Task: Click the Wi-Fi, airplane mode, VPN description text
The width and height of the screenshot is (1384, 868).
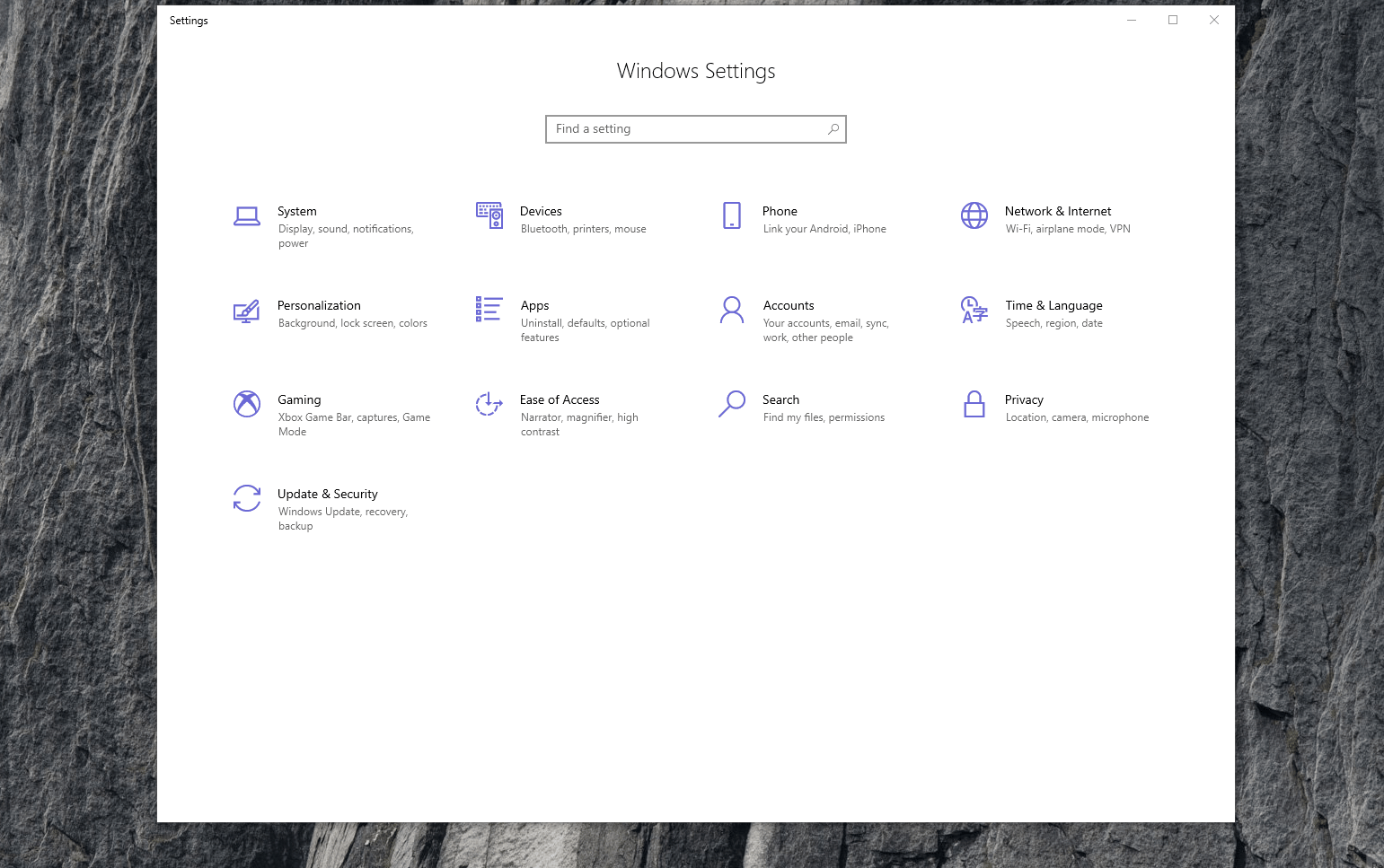Action: pos(1067,229)
